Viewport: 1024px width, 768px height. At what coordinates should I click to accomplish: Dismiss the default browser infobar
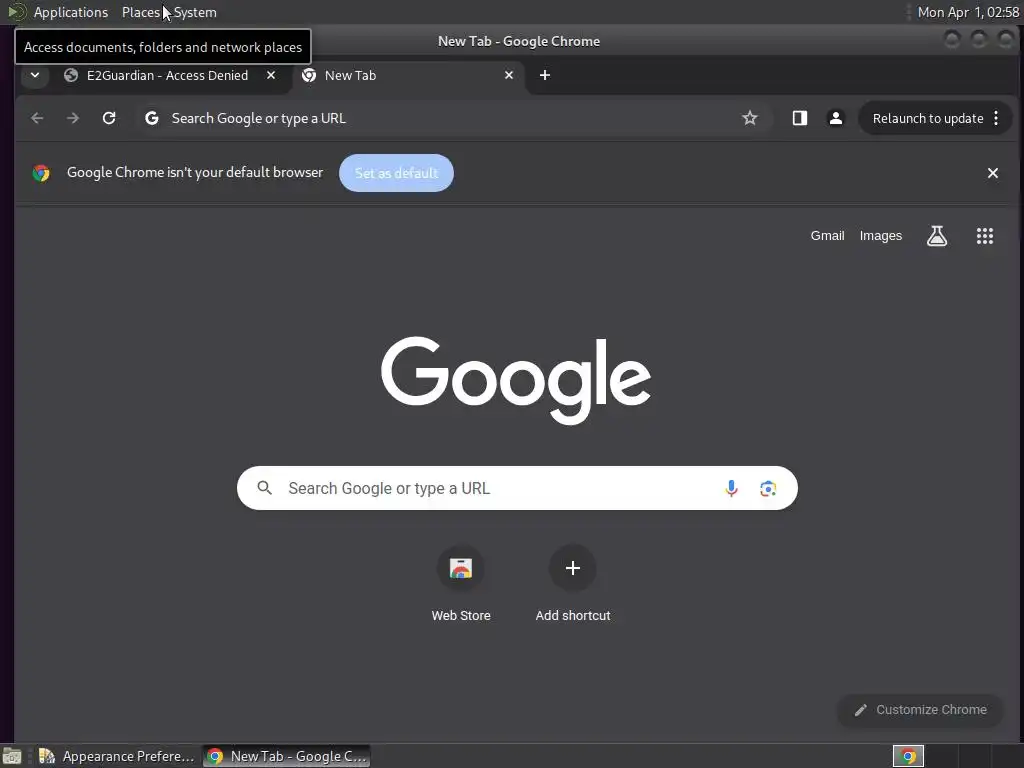[x=993, y=173]
